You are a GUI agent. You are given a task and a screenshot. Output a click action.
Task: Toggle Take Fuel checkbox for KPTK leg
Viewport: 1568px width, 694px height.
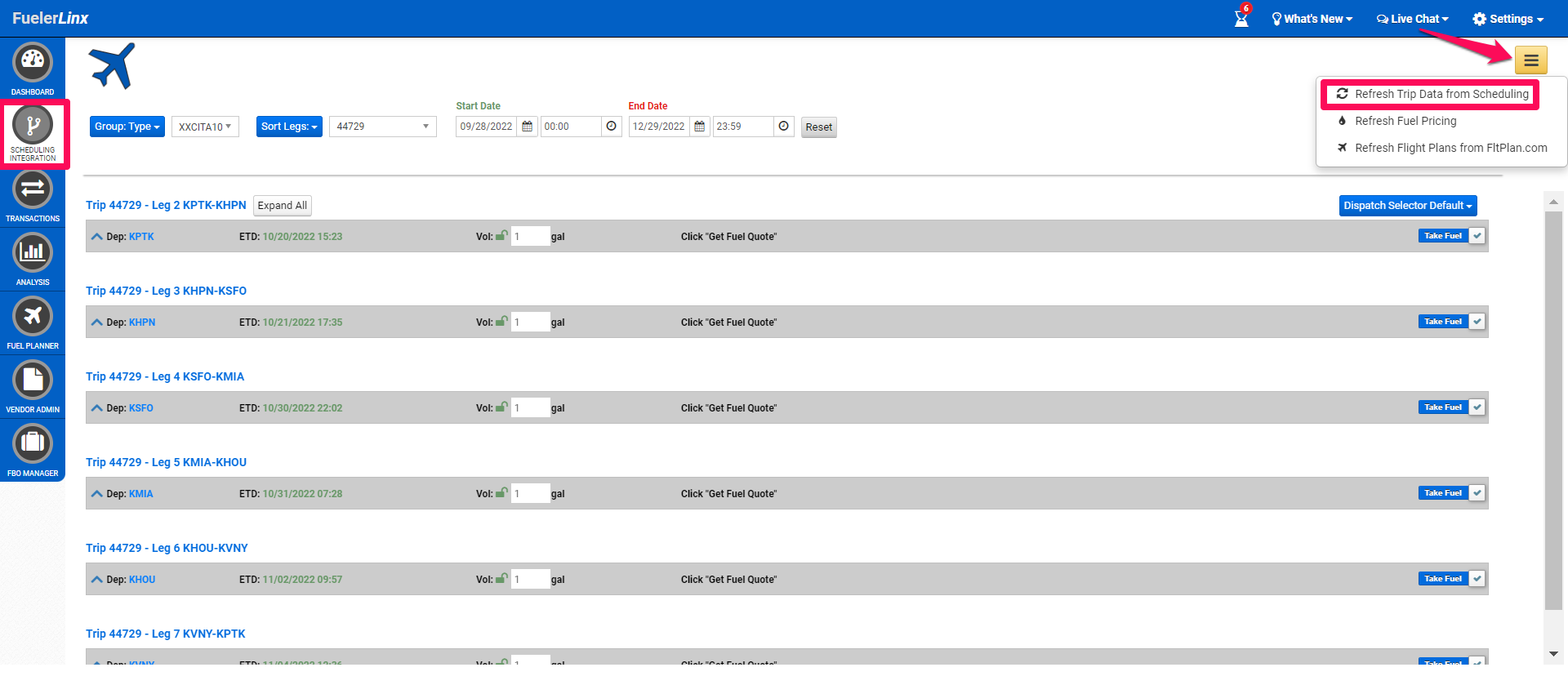(1477, 236)
